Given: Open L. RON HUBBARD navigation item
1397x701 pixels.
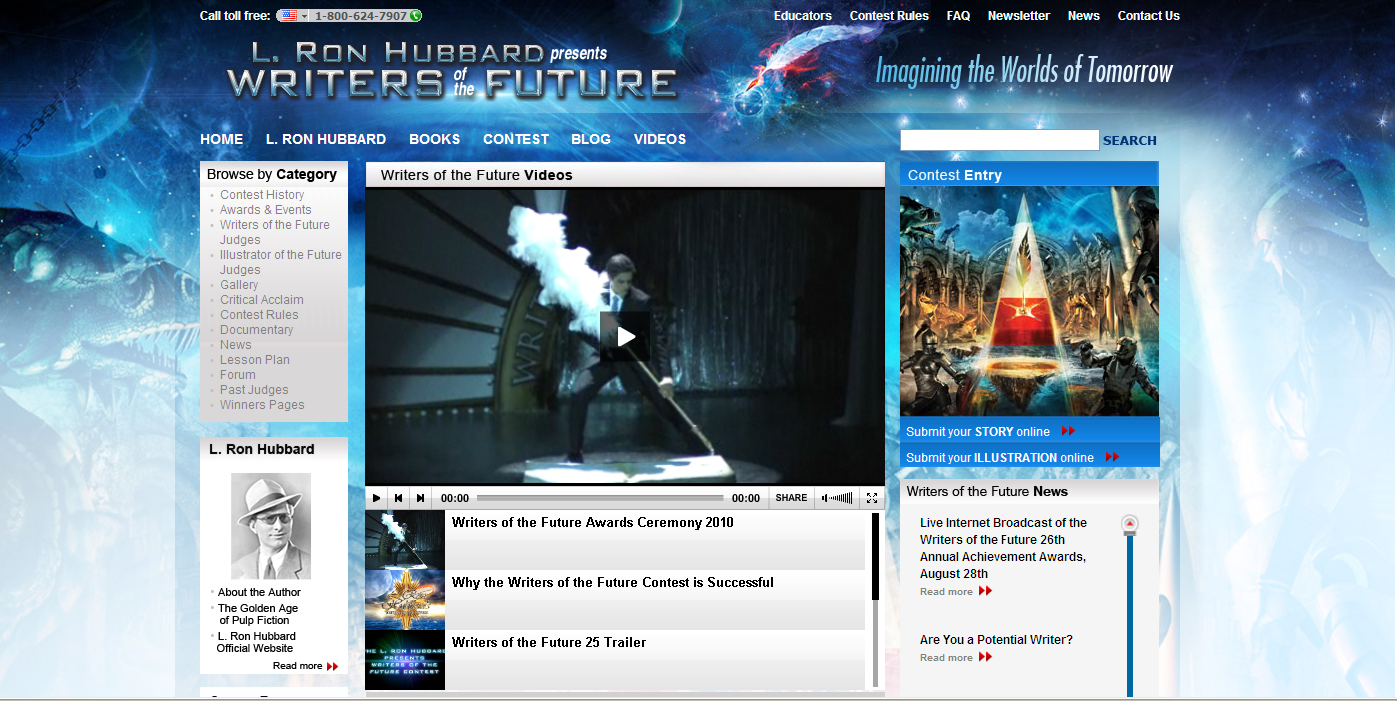Looking at the screenshot, I should 326,139.
